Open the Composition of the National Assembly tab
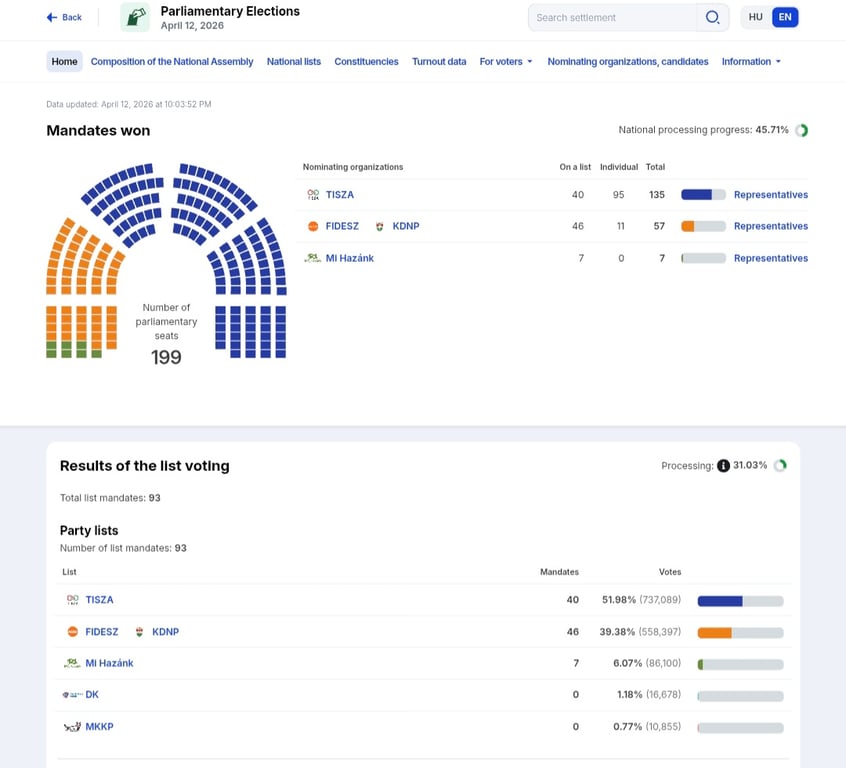846x768 pixels. tap(172, 62)
